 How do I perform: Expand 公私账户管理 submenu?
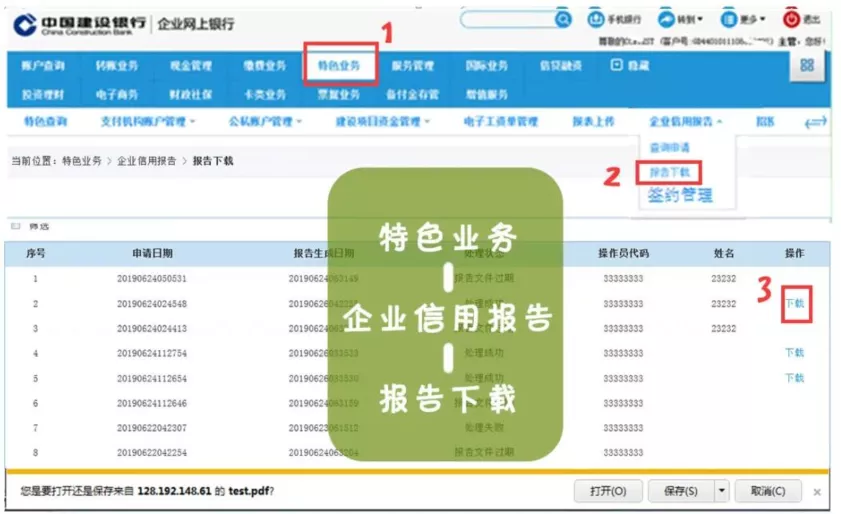coord(299,122)
